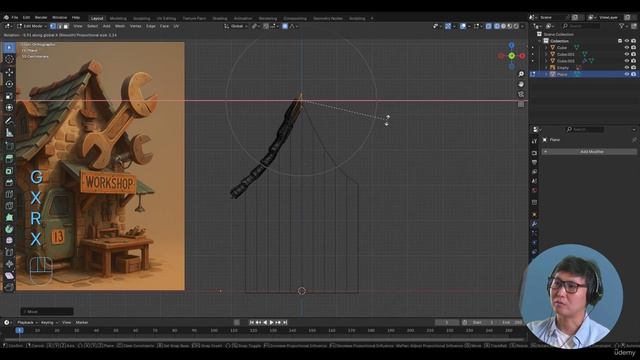Image resolution: width=640 pixels, height=360 pixels.
Task: Hide Cube object with its eye icon
Action: (627, 48)
